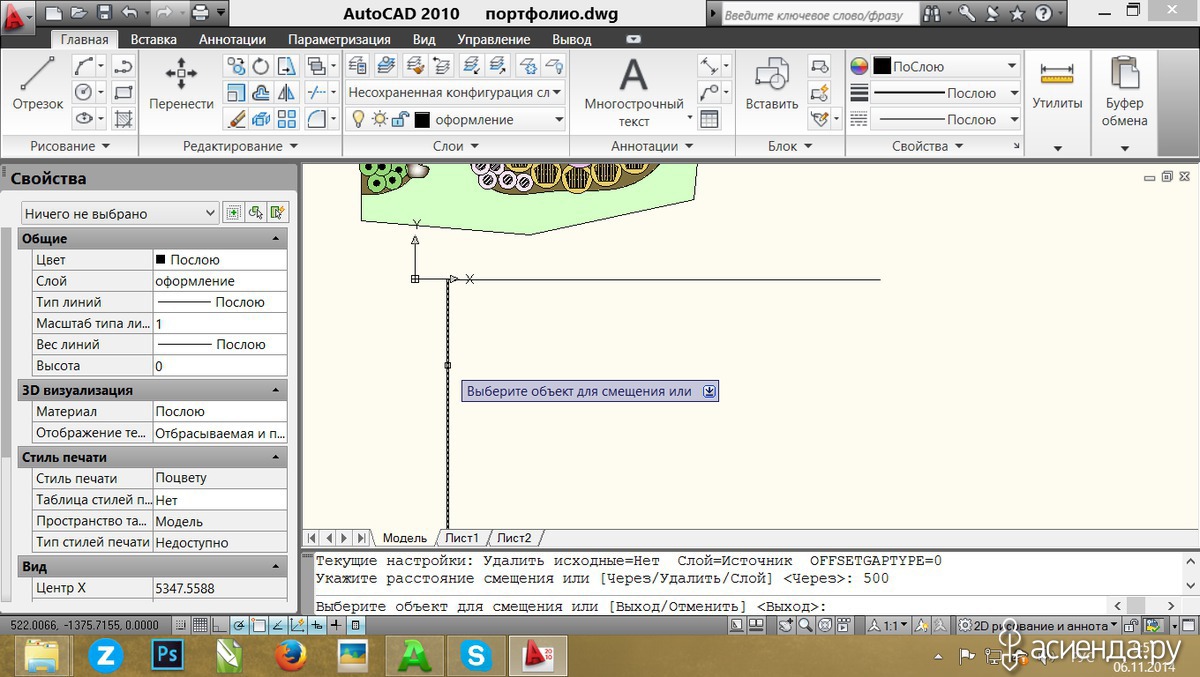The height and width of the screenshot is (677, 1200).
Task: Click the rotate tool icon
Action: tap(261, 67)
